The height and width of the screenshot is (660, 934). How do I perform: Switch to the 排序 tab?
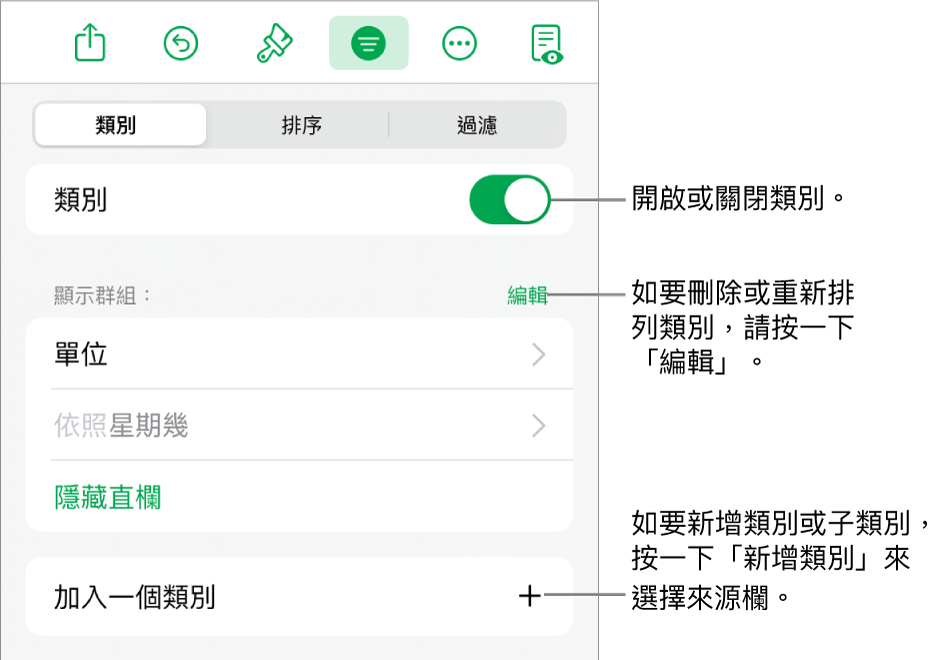pos(301,125)
